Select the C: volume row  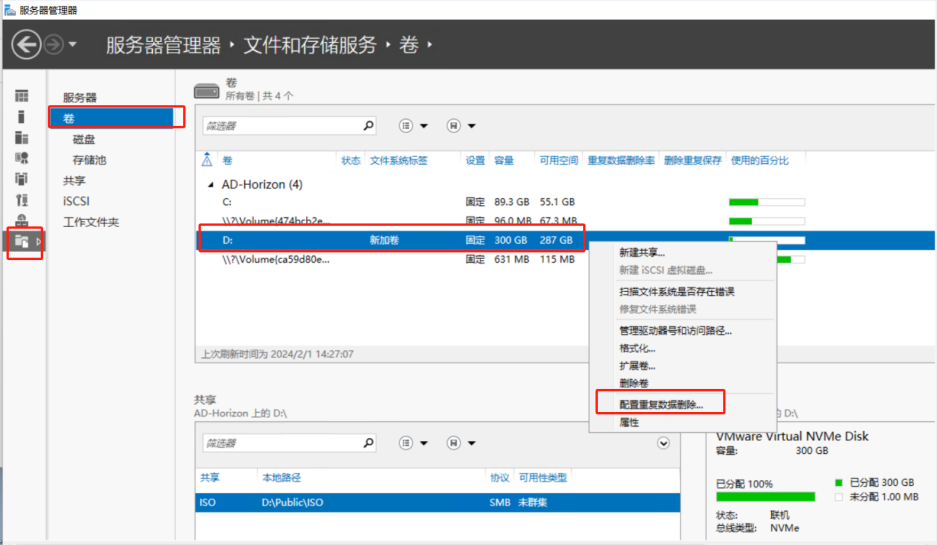click(565, 202)
